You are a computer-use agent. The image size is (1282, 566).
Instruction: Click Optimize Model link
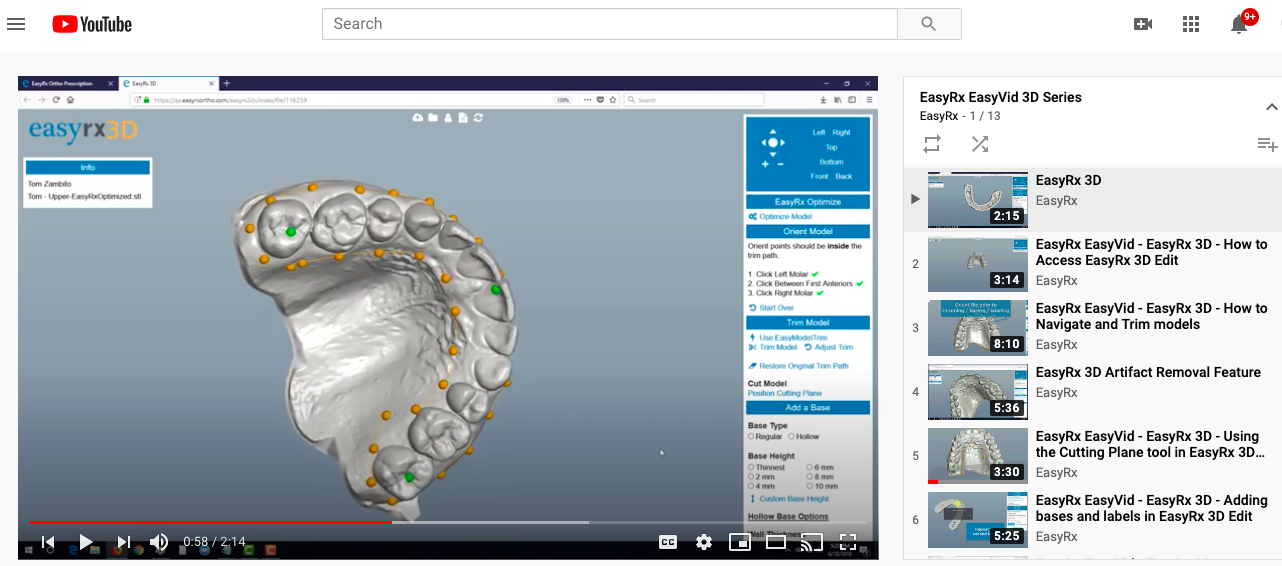780,217
